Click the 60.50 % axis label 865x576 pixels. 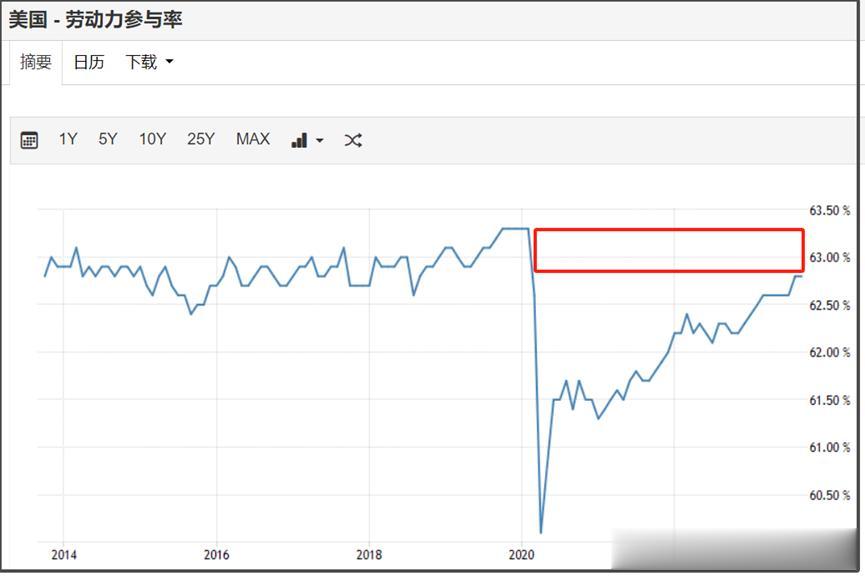pos(829,495)
